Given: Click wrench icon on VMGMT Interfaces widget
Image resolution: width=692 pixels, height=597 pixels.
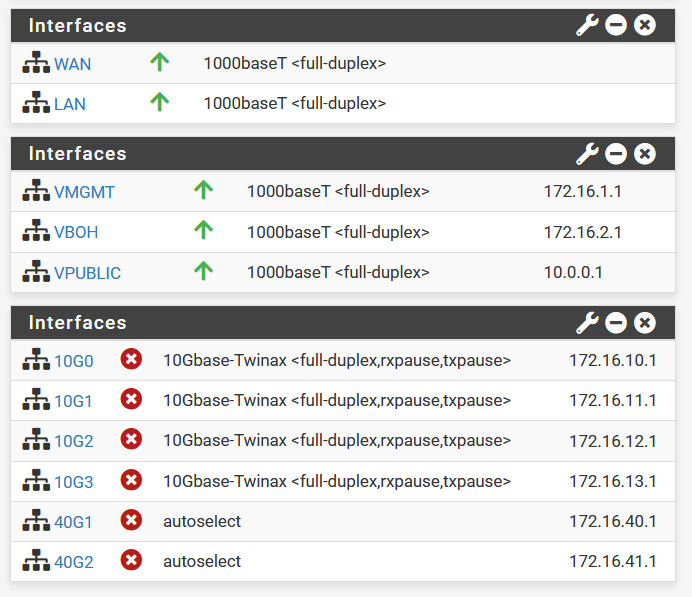Looking at the screenshot, I should pos(587,153).
